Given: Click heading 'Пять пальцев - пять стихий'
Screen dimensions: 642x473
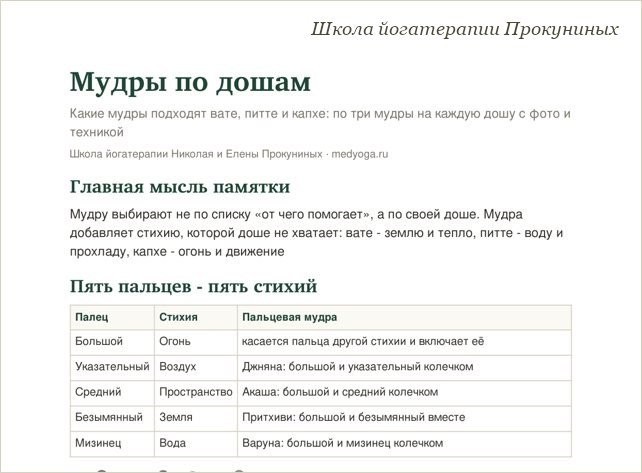Looking at the screenshot, I should [193, 286].
